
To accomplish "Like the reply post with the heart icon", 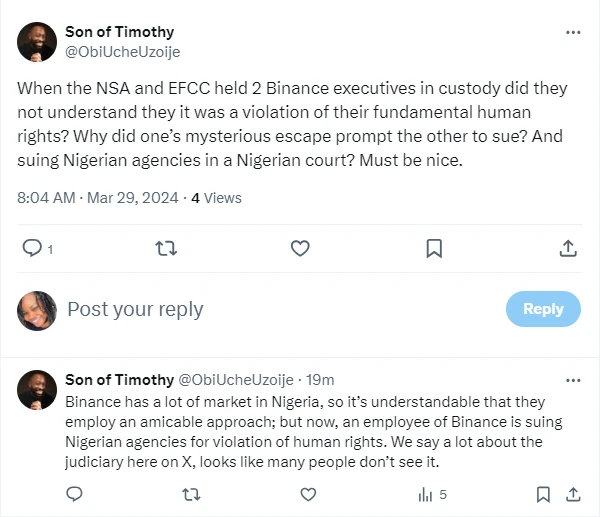I will pos(308,494).
